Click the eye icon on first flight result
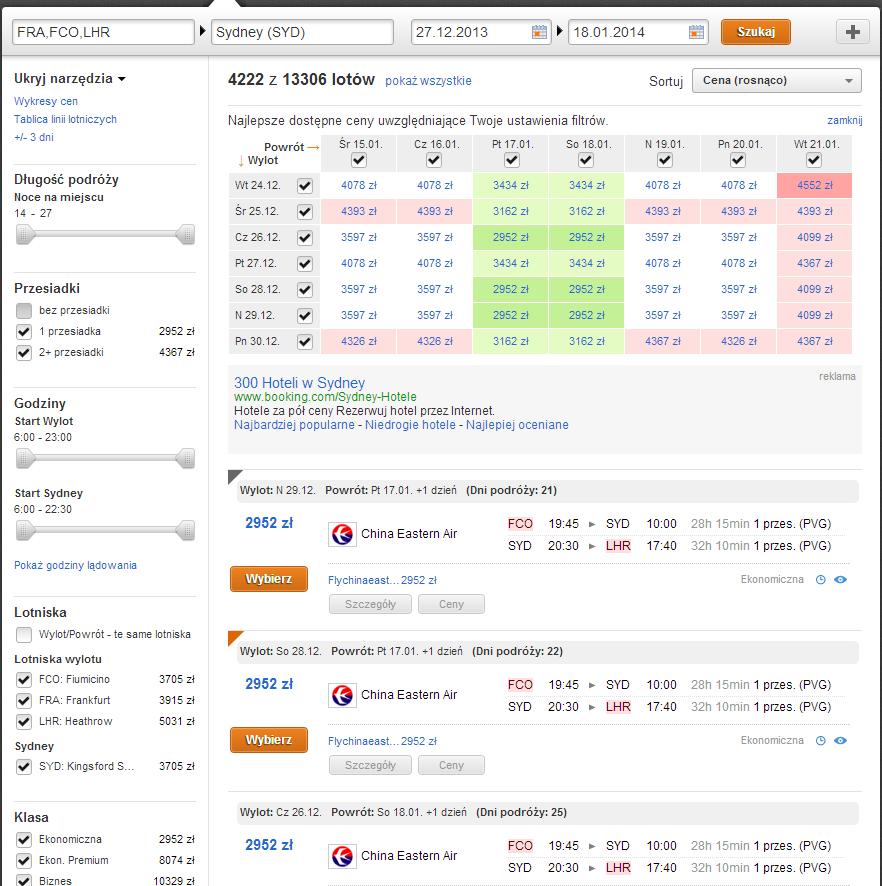The width and height of the screenshot is (882, 886). pyautogui.click(x=840, y=580)
